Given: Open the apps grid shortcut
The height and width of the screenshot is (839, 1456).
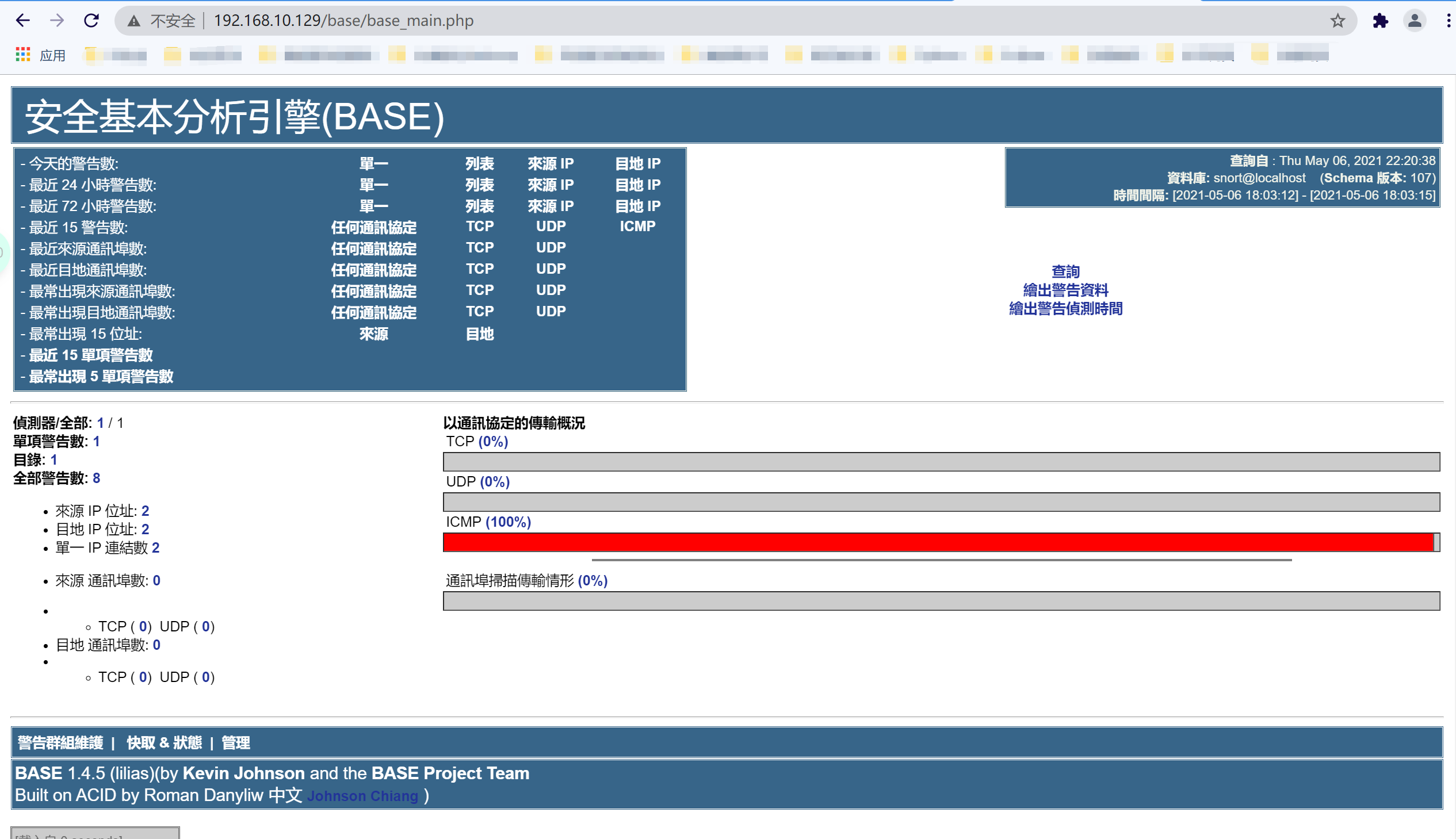Looking at the screenshot, I should click(22, 55).
